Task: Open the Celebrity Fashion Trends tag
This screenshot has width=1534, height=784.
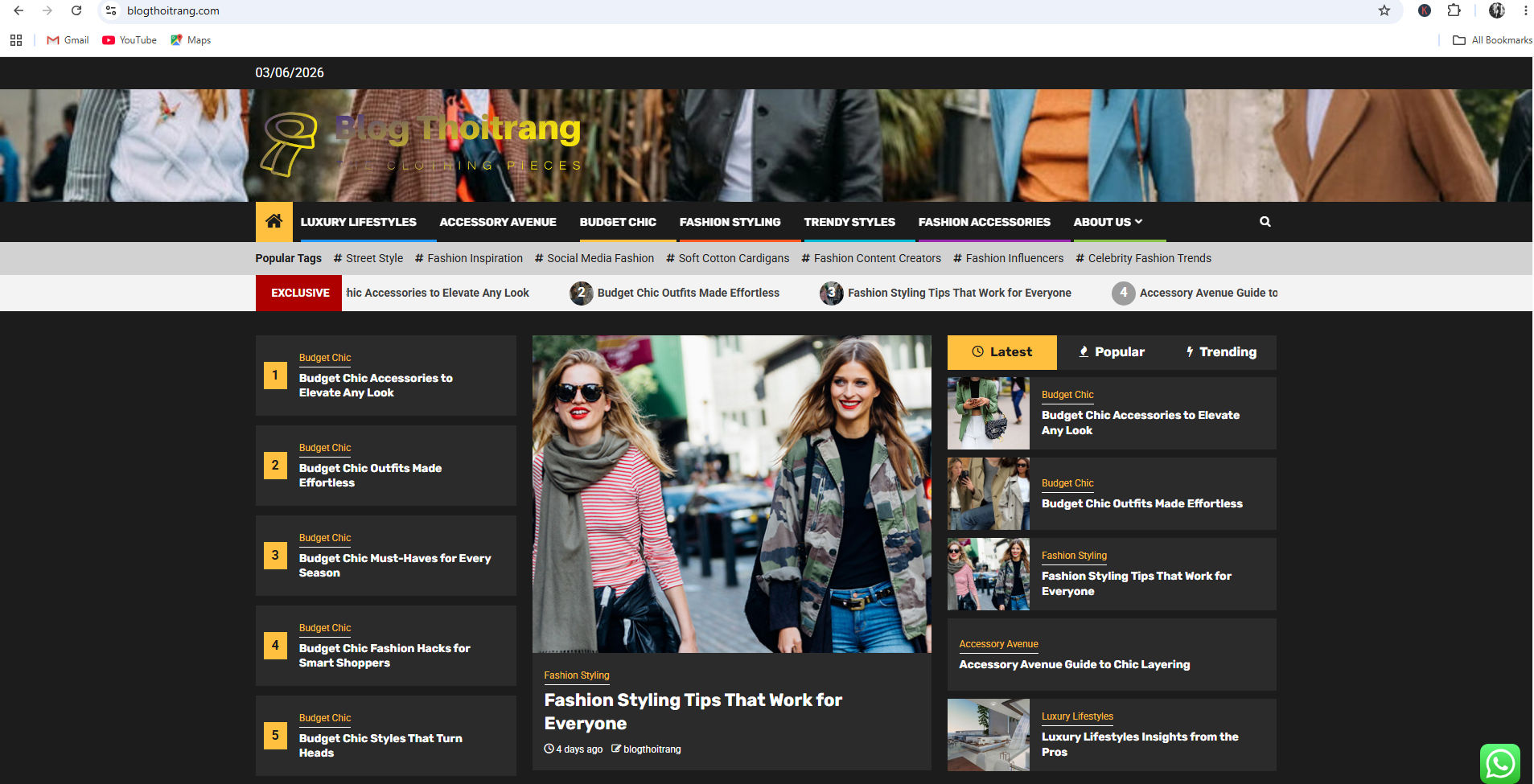Action: pos(1144,258)
